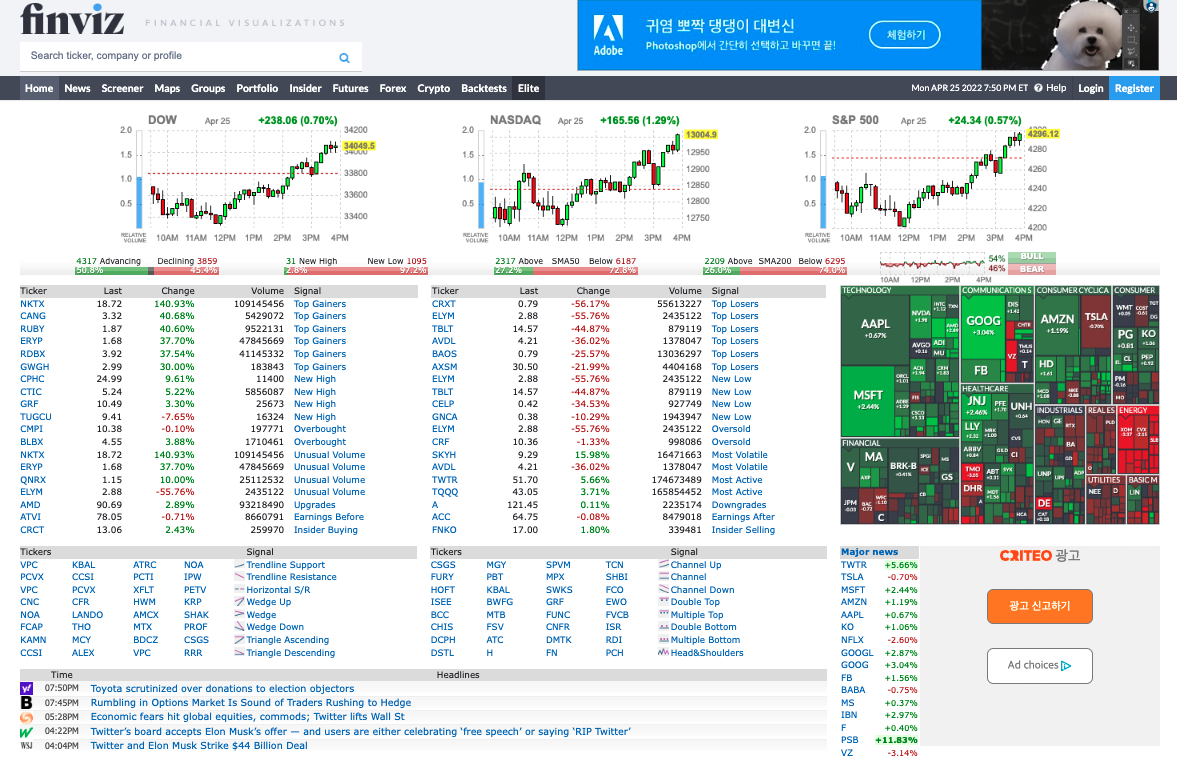The image size is (1177, 759).
Task: Open the S&P 500 index chart
Action: tap(931, 179)
